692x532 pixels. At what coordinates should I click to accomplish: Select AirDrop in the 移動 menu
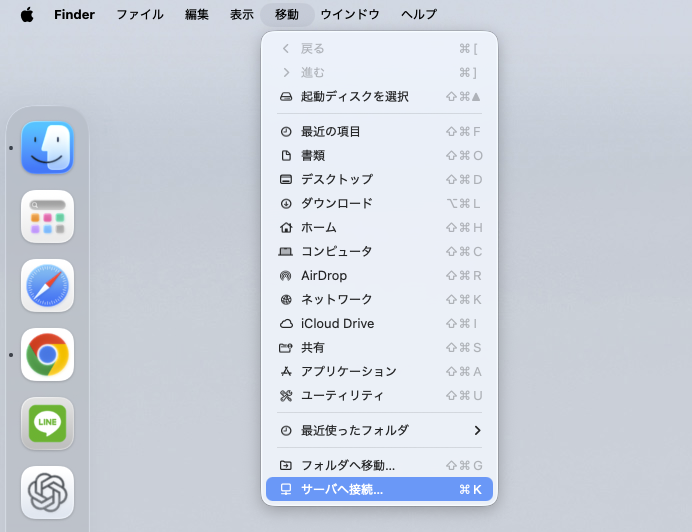[323, 275]
